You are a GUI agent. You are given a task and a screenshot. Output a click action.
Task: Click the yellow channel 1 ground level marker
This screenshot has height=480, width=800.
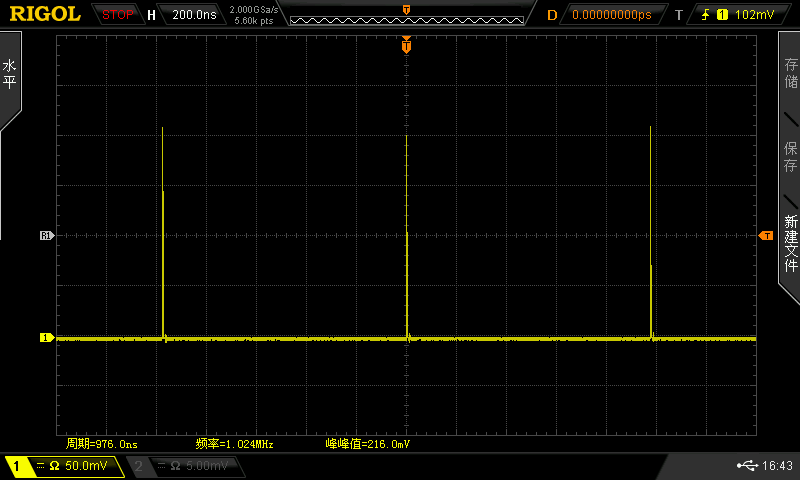pos(47,337)
